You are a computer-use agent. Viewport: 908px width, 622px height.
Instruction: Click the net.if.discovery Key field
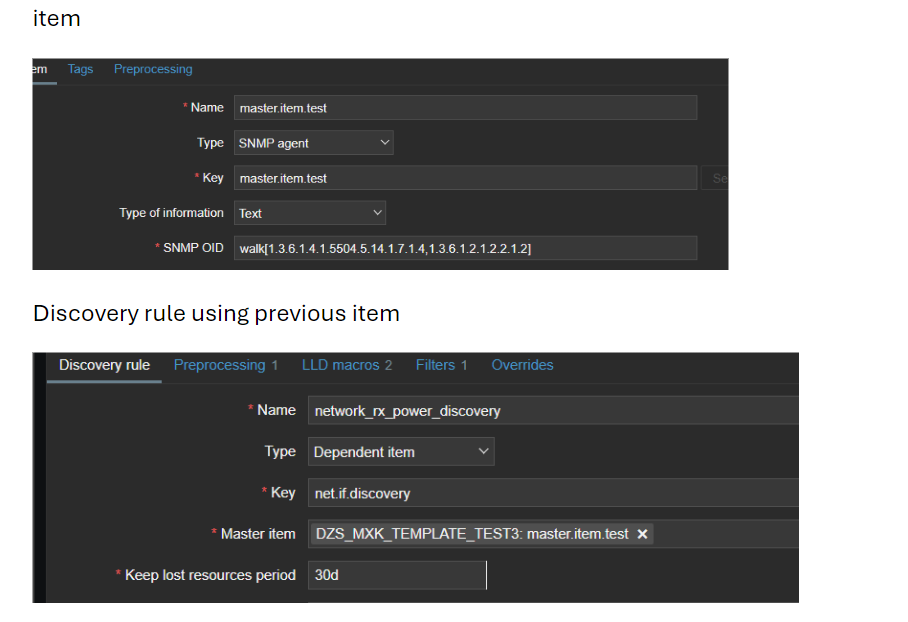[552, 493]
